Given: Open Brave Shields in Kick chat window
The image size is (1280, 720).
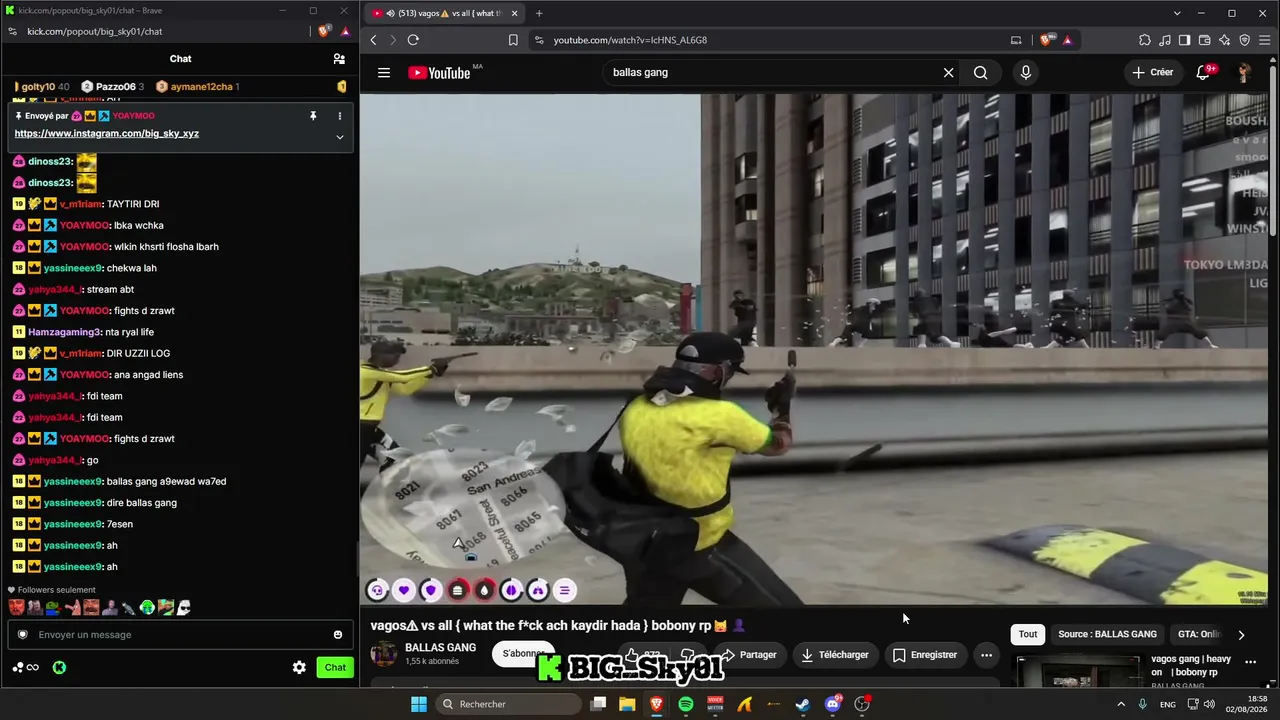Looking at the screenshot, I should coord(324,31).
